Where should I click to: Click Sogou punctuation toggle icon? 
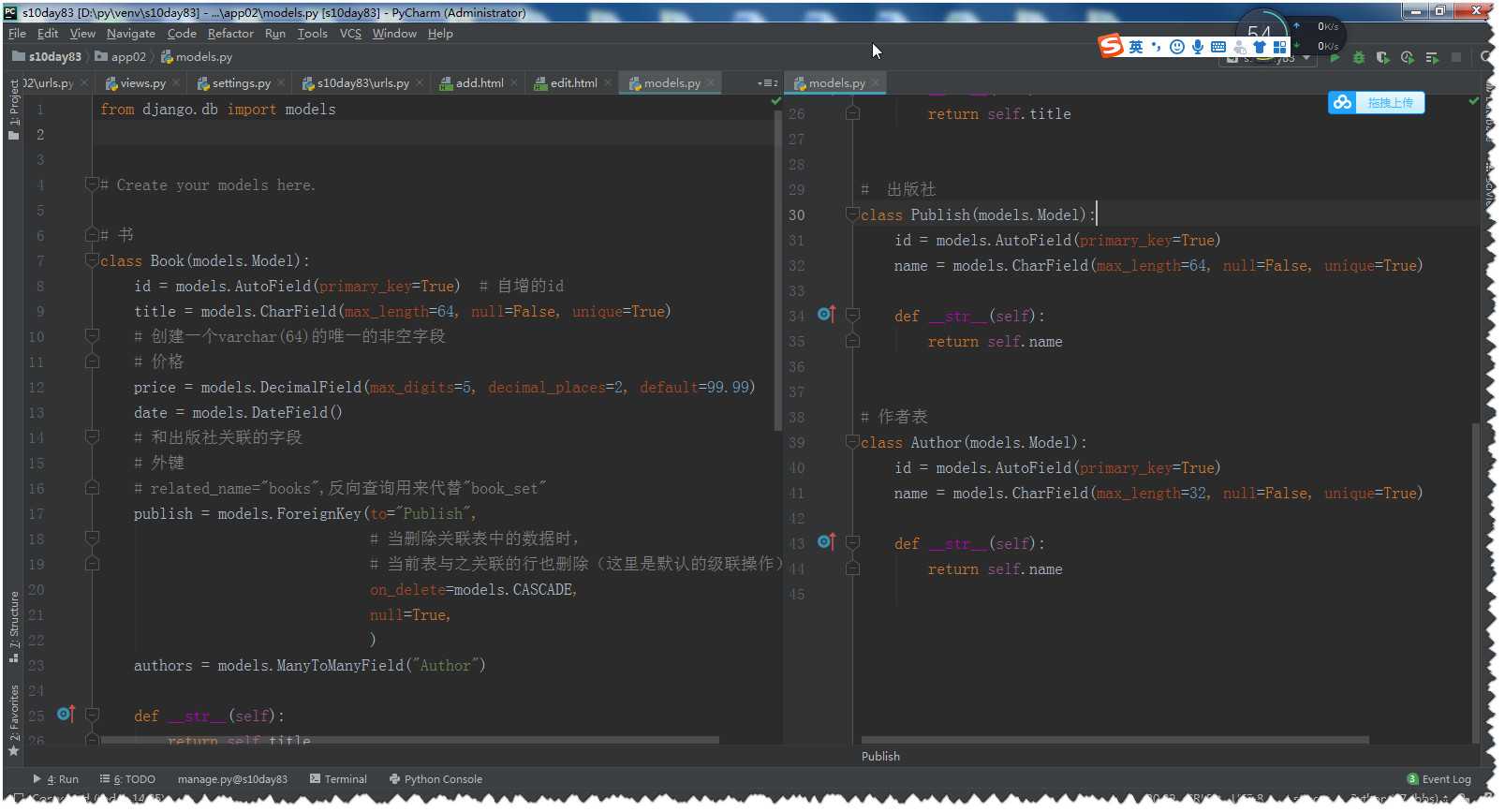(1157, 47)
